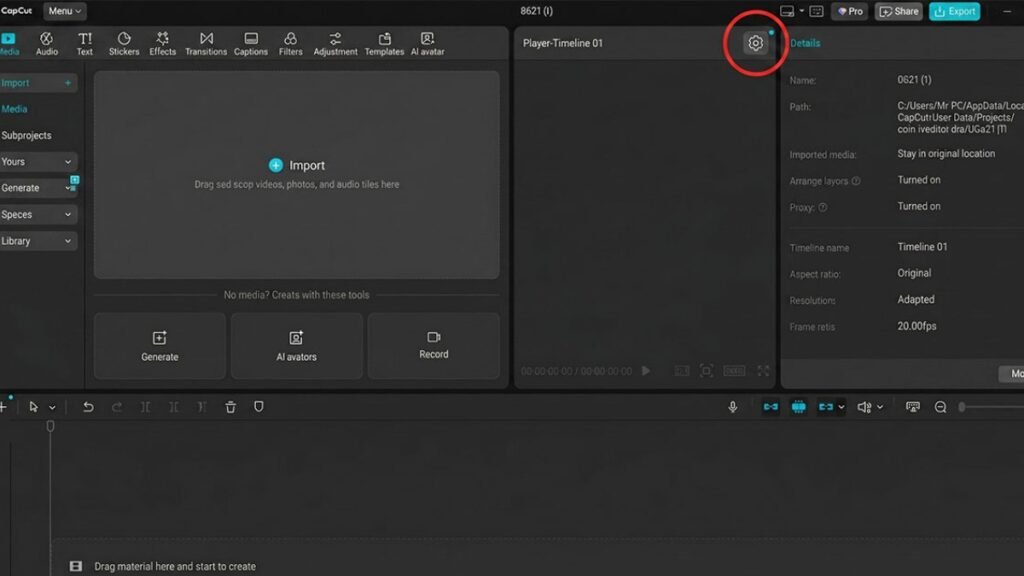1024x576 pixels.
Task: Click the Share button
Action: coord(899,11)
